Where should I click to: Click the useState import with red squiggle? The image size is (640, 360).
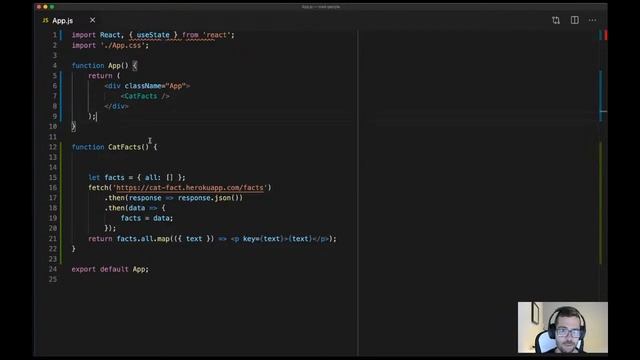153,35
